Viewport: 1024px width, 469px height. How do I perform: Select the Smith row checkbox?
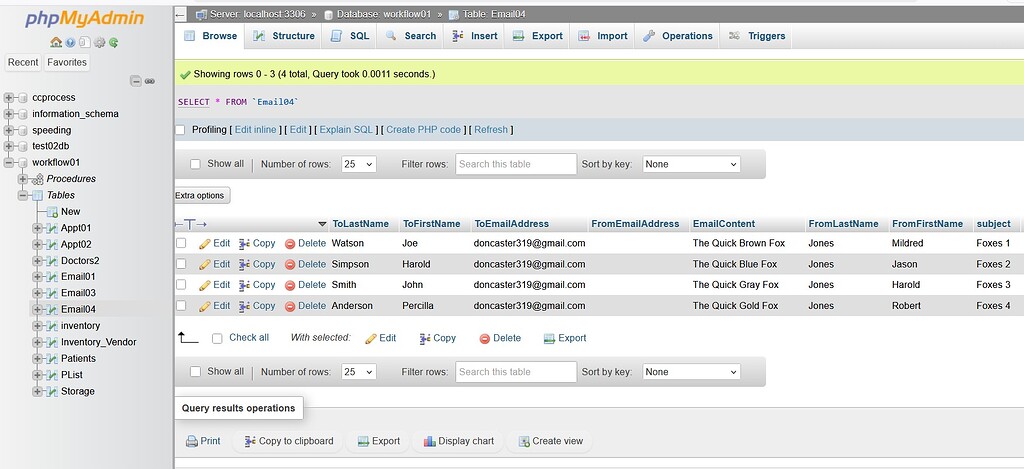click(x=181, y=285)
